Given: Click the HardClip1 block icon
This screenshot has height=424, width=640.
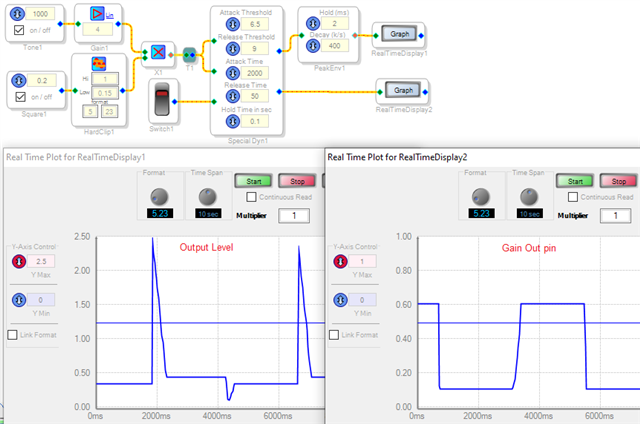Looking at the screenshot, I should 98,64.
